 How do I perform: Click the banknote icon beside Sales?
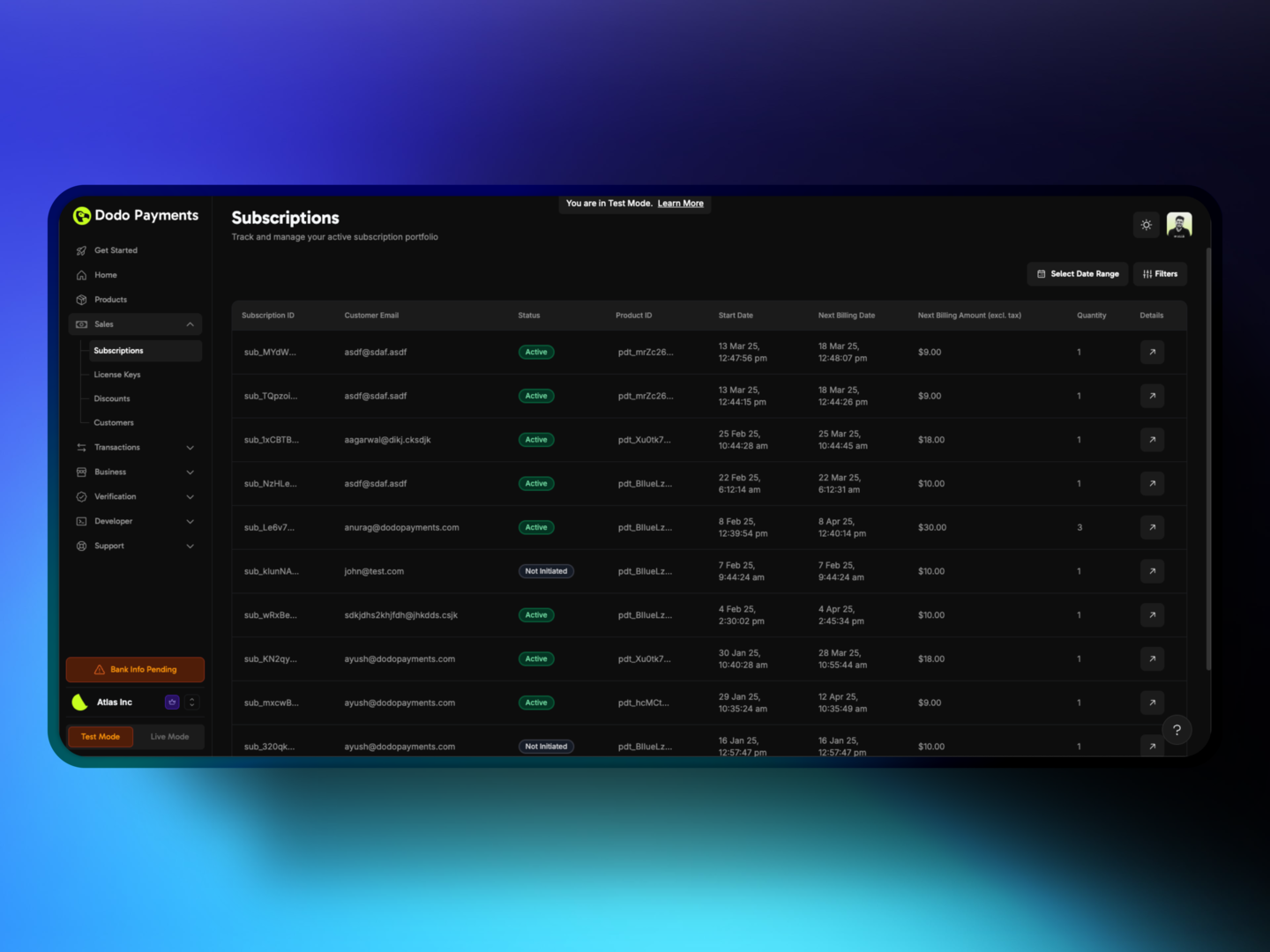click(81, 324)
